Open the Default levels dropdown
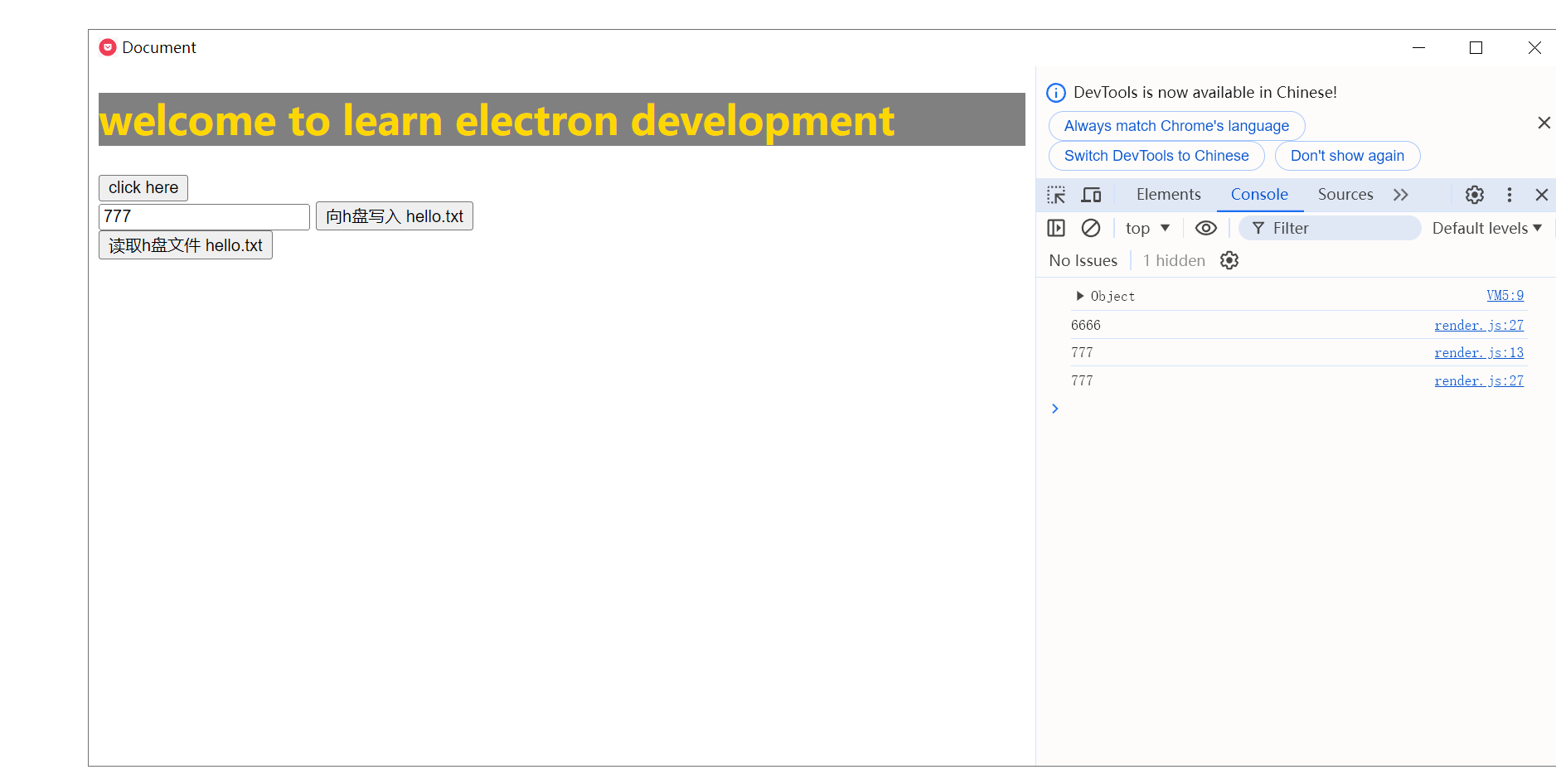 1487,228
